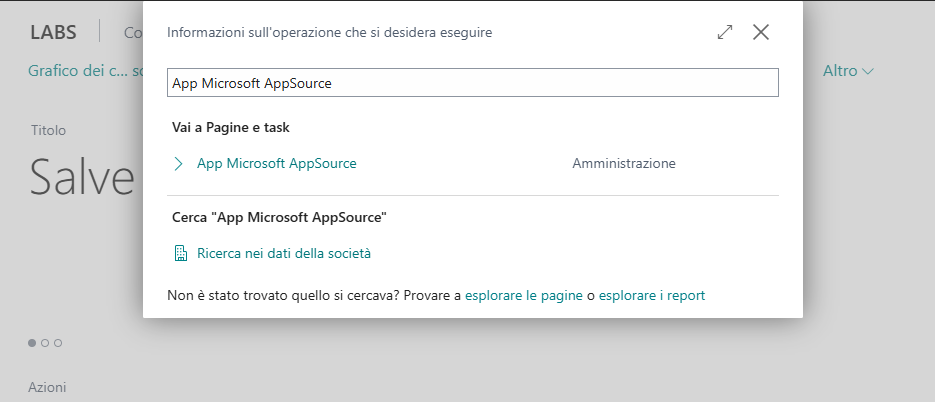Click the Azioni section heading
Image resolution: width=935 pixels, height=402 pixels.
click(x=46, y=386)
